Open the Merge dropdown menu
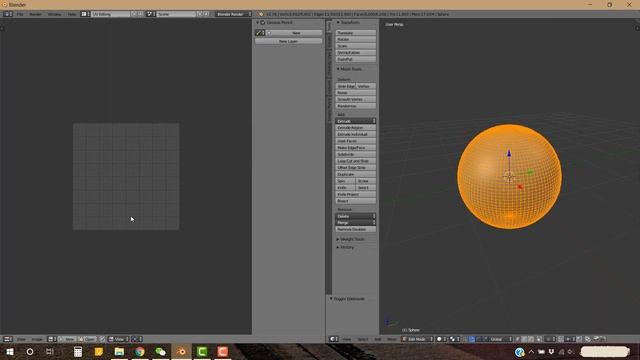 (x=356, y=223)
